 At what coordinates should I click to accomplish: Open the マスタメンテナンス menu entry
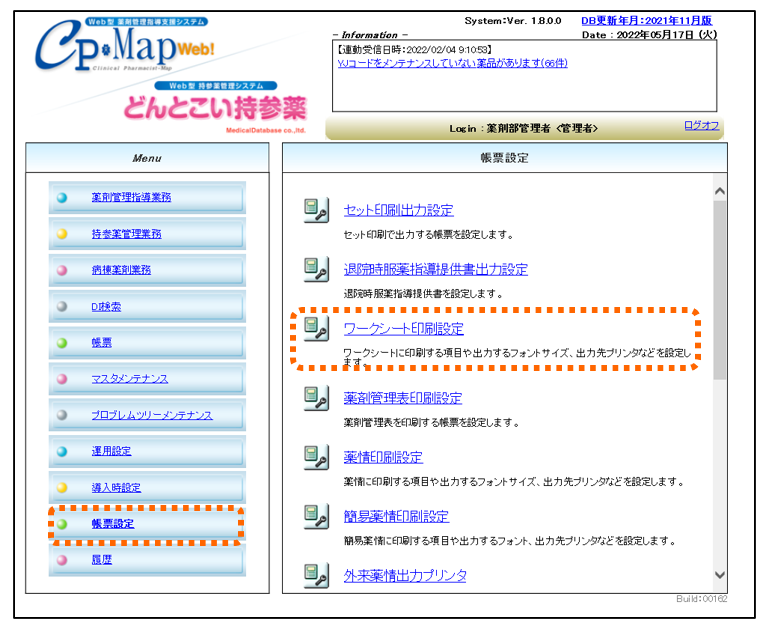pyautogui.click(x=129, y=379)
